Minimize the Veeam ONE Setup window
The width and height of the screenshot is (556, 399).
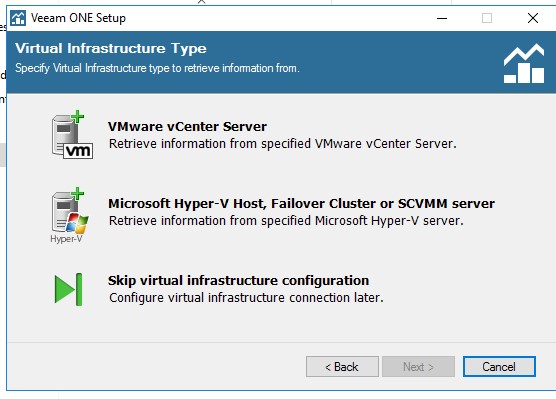pyautogui.click(x=442, y=18)
